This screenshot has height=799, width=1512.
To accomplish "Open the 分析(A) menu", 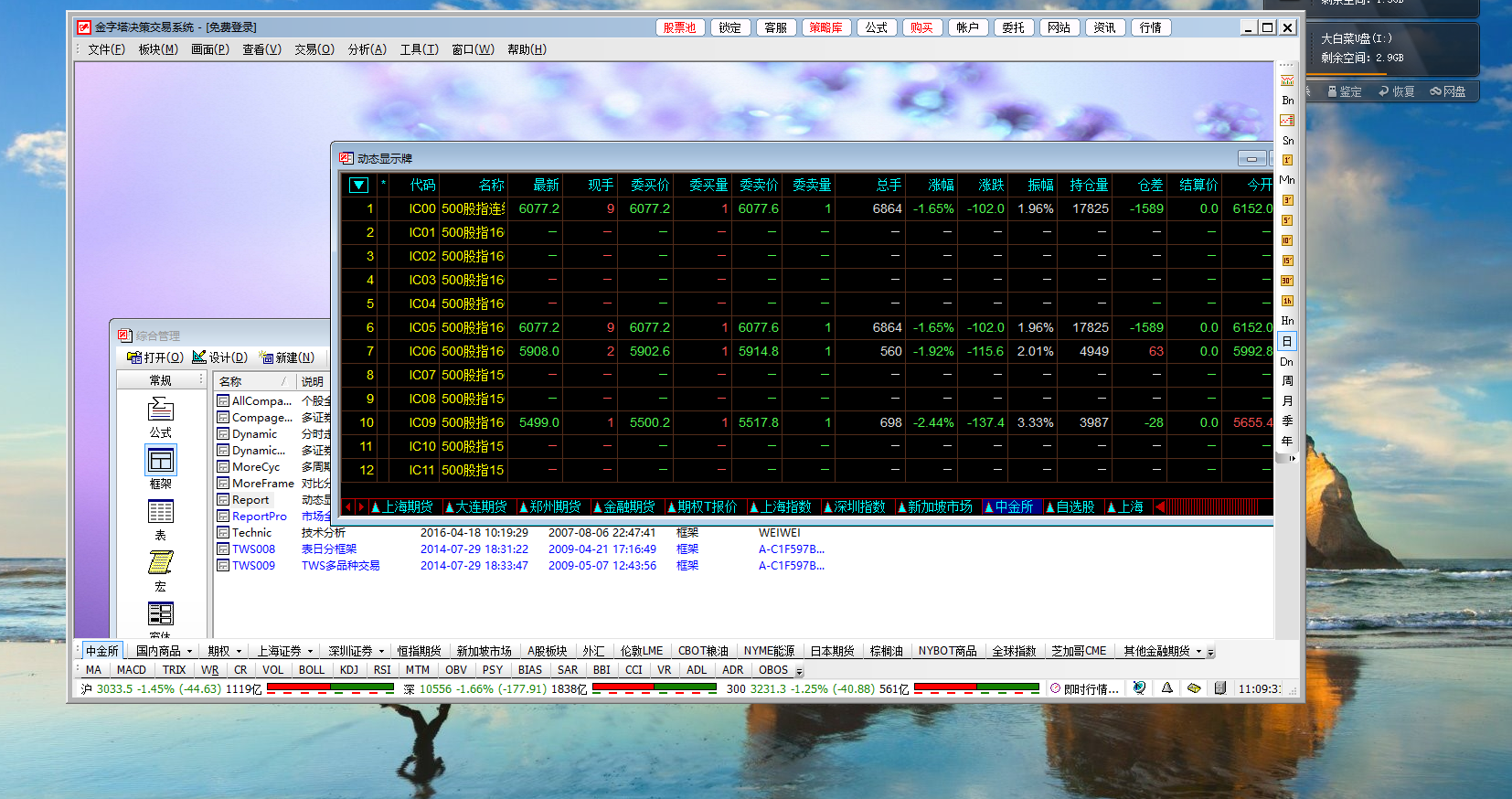I will 367,49.
